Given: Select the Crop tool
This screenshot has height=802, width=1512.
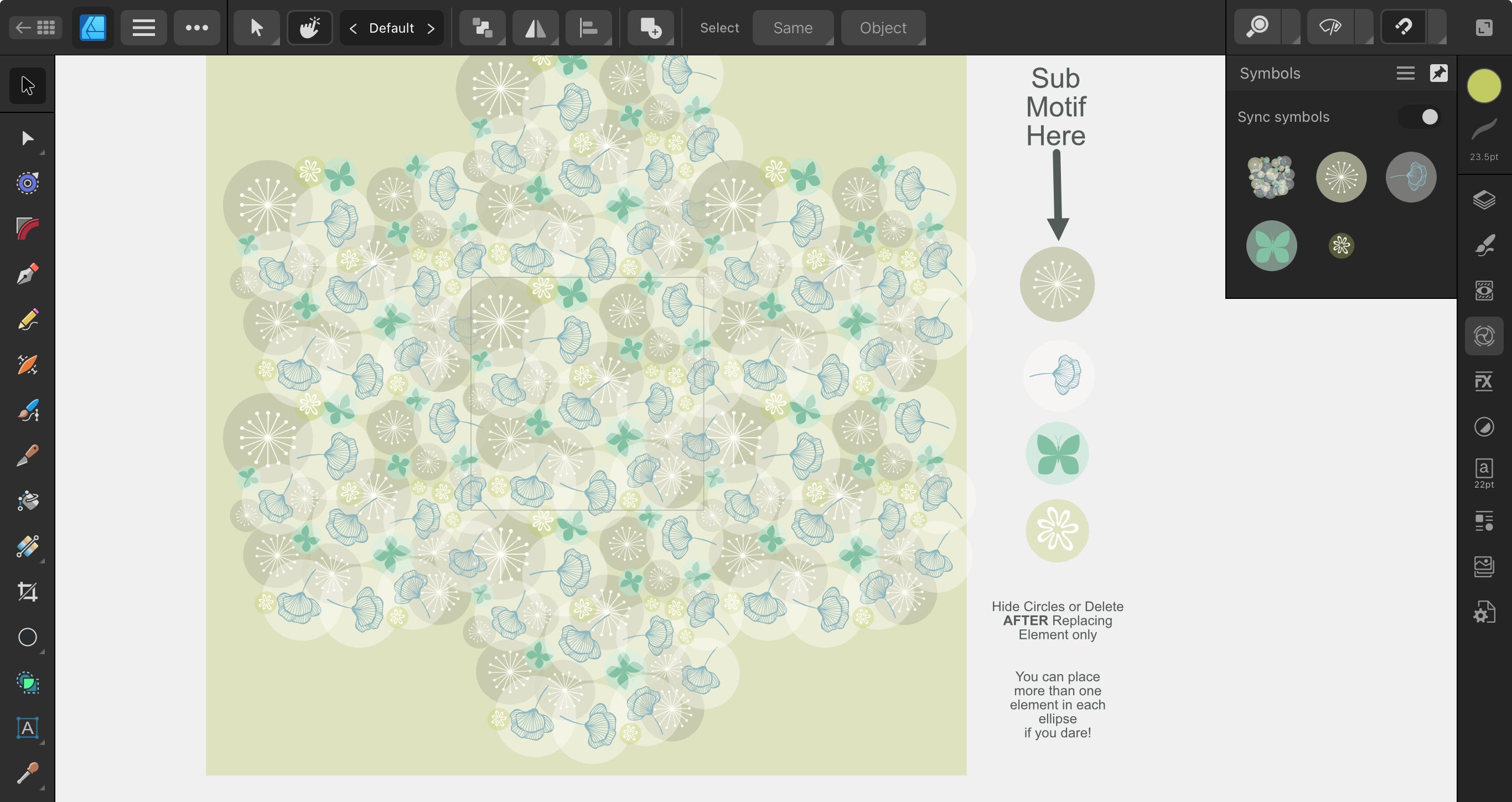Looking at the screenshot, I should click(x=28, y=591).
